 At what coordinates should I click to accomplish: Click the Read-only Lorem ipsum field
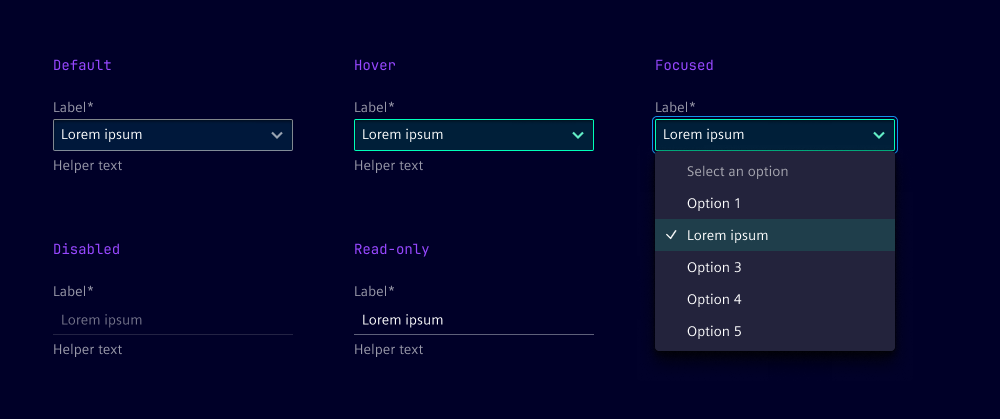tap(473, 320)
